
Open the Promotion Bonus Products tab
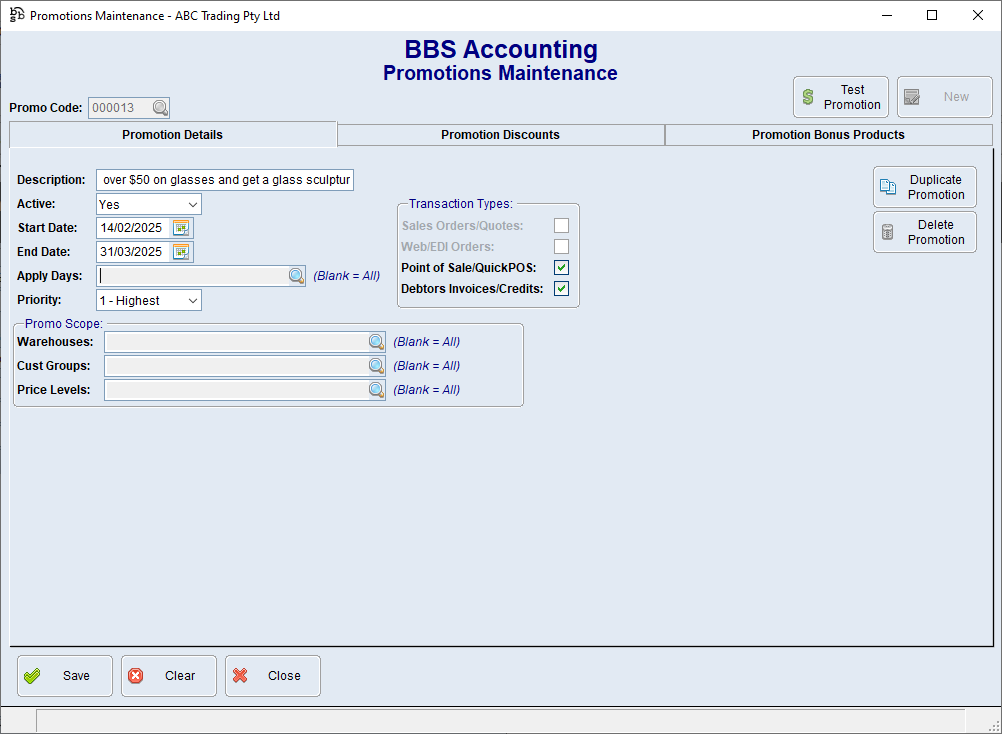(828, 135)
